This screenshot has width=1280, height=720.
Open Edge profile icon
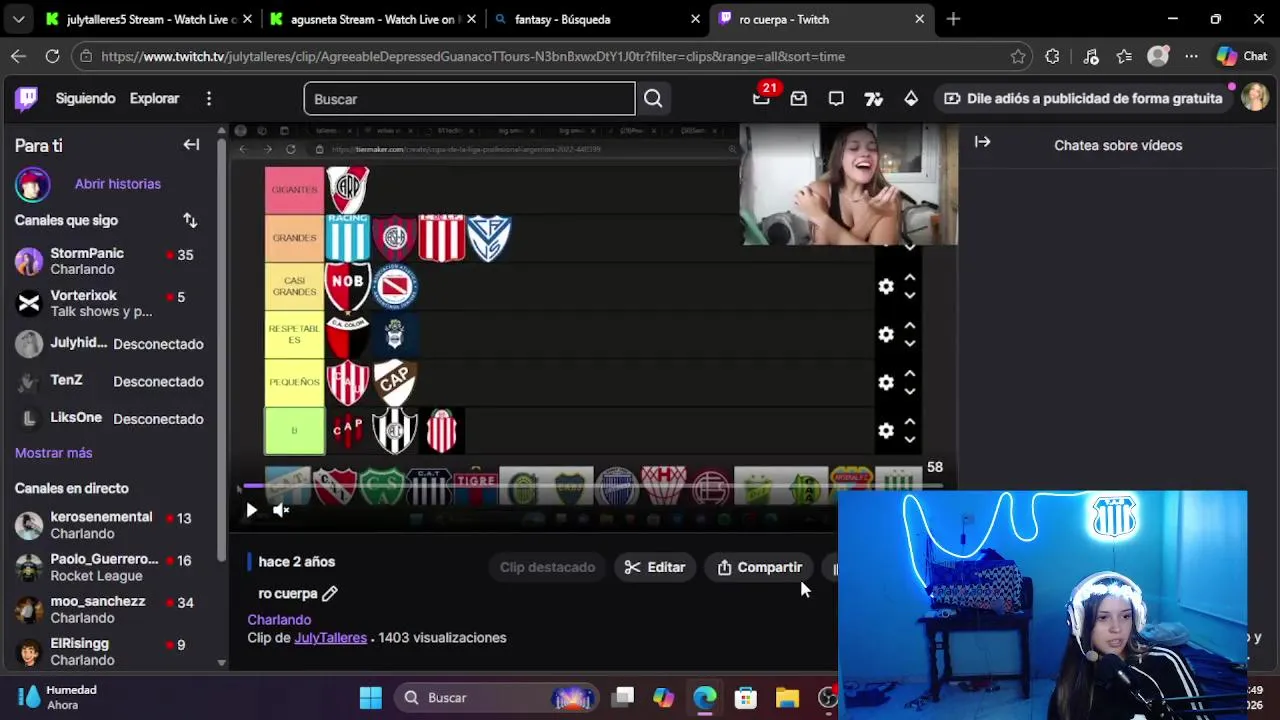point(1158,57)
